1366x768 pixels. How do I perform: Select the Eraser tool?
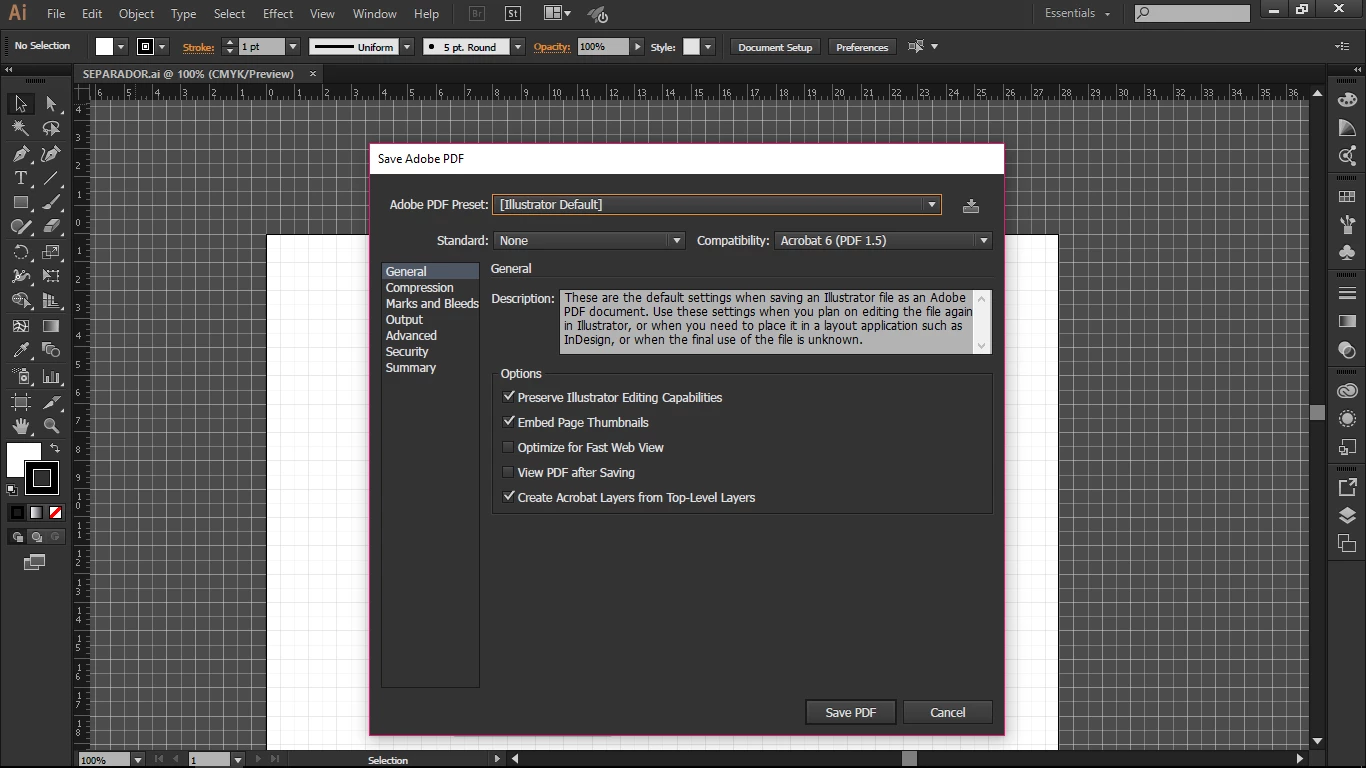51,226
